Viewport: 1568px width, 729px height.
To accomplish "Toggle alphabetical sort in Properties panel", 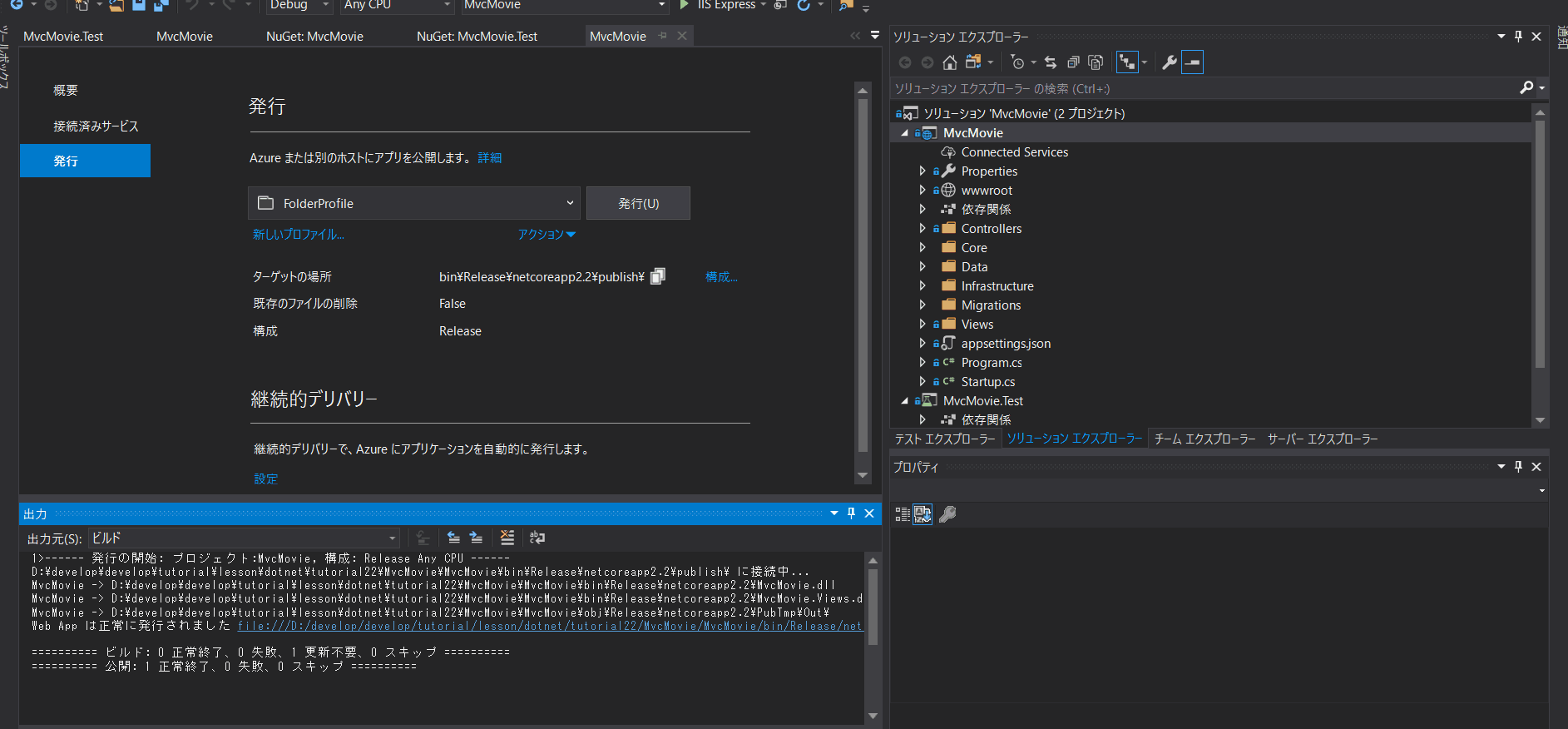I will pos(922,514).
